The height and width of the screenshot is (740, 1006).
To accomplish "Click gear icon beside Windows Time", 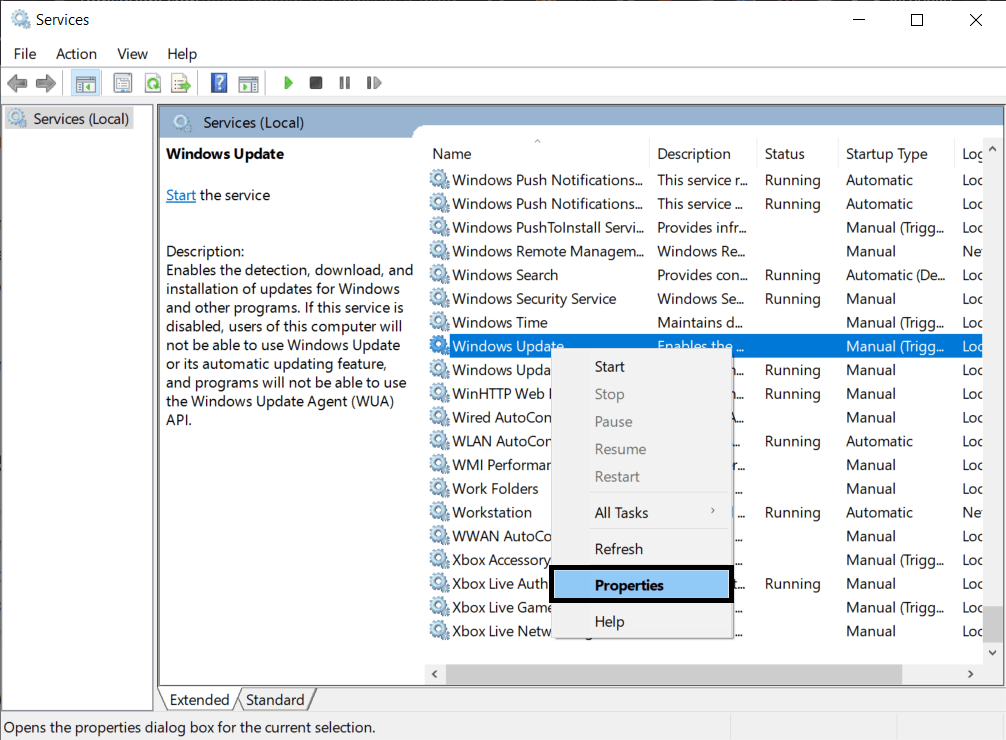I will 439,322.
